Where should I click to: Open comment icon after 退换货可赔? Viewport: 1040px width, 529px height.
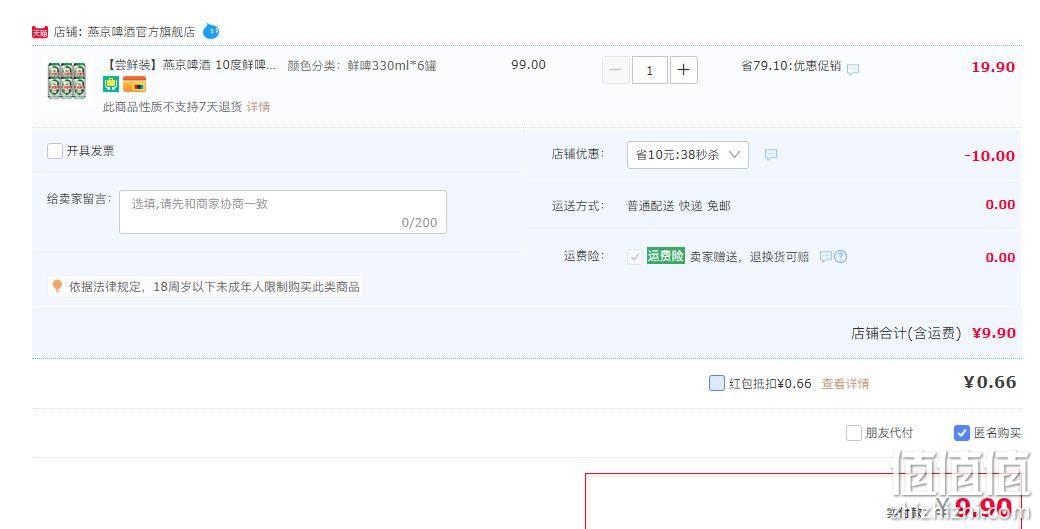pos(825,257)
